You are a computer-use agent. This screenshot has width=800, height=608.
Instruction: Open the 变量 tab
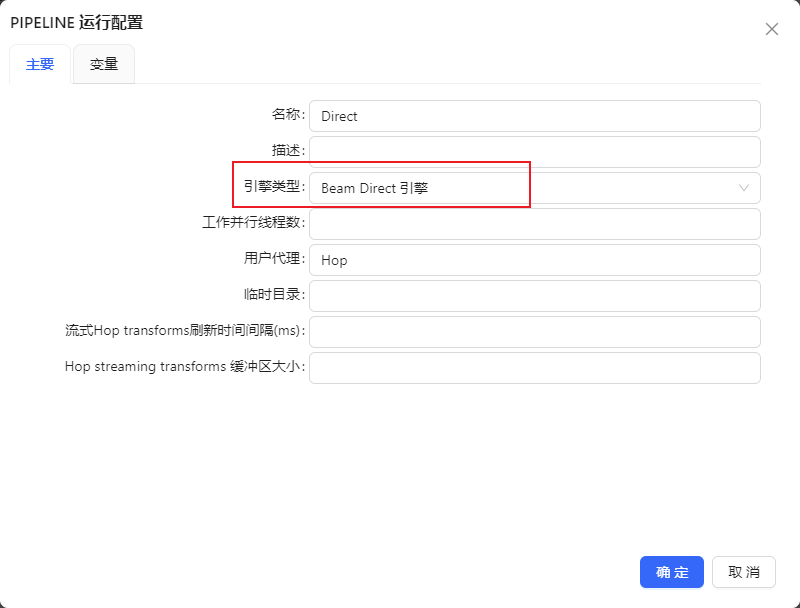pos(104,65)
